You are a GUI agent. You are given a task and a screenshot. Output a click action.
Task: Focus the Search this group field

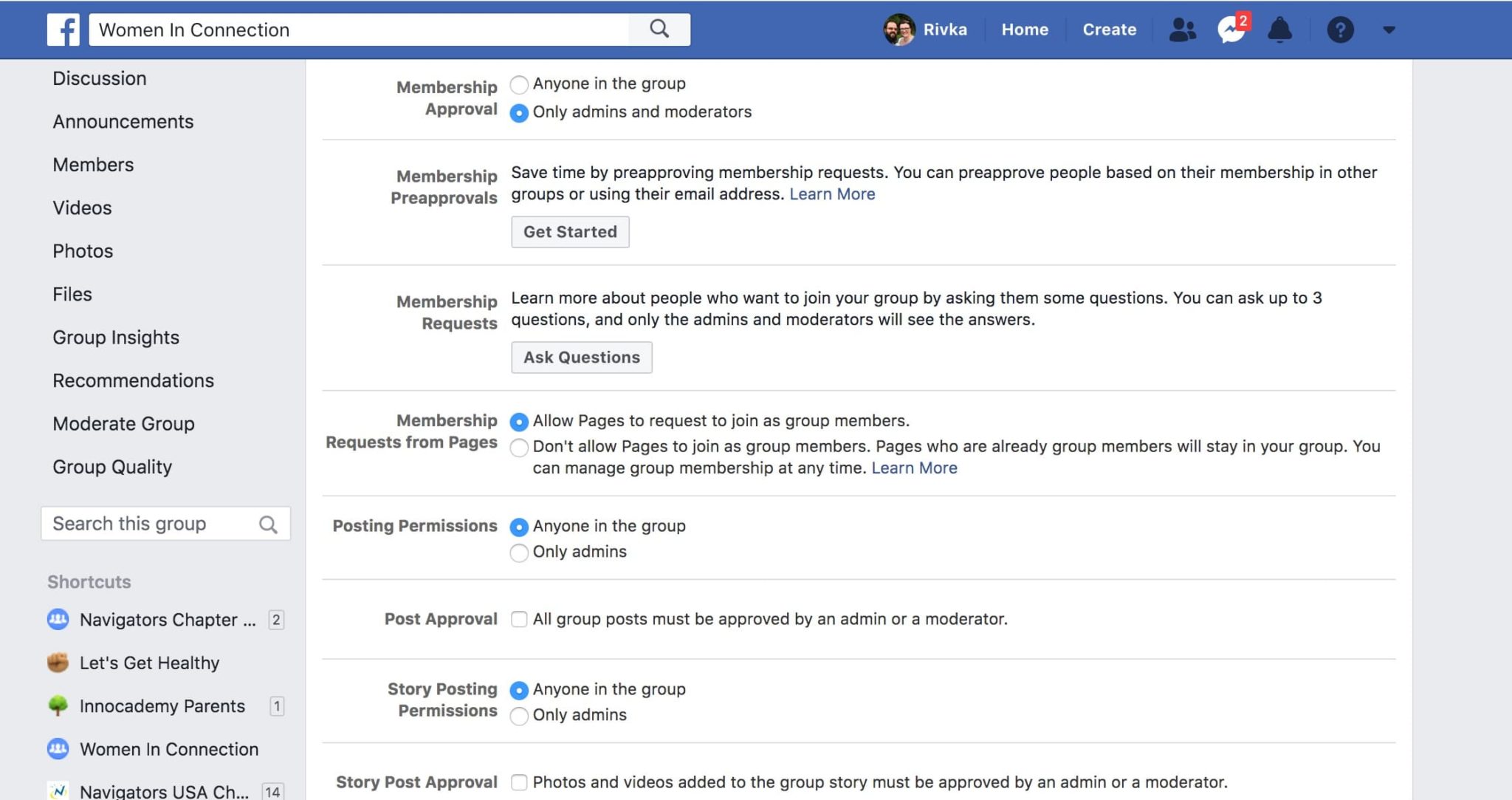tap(165, 524)
